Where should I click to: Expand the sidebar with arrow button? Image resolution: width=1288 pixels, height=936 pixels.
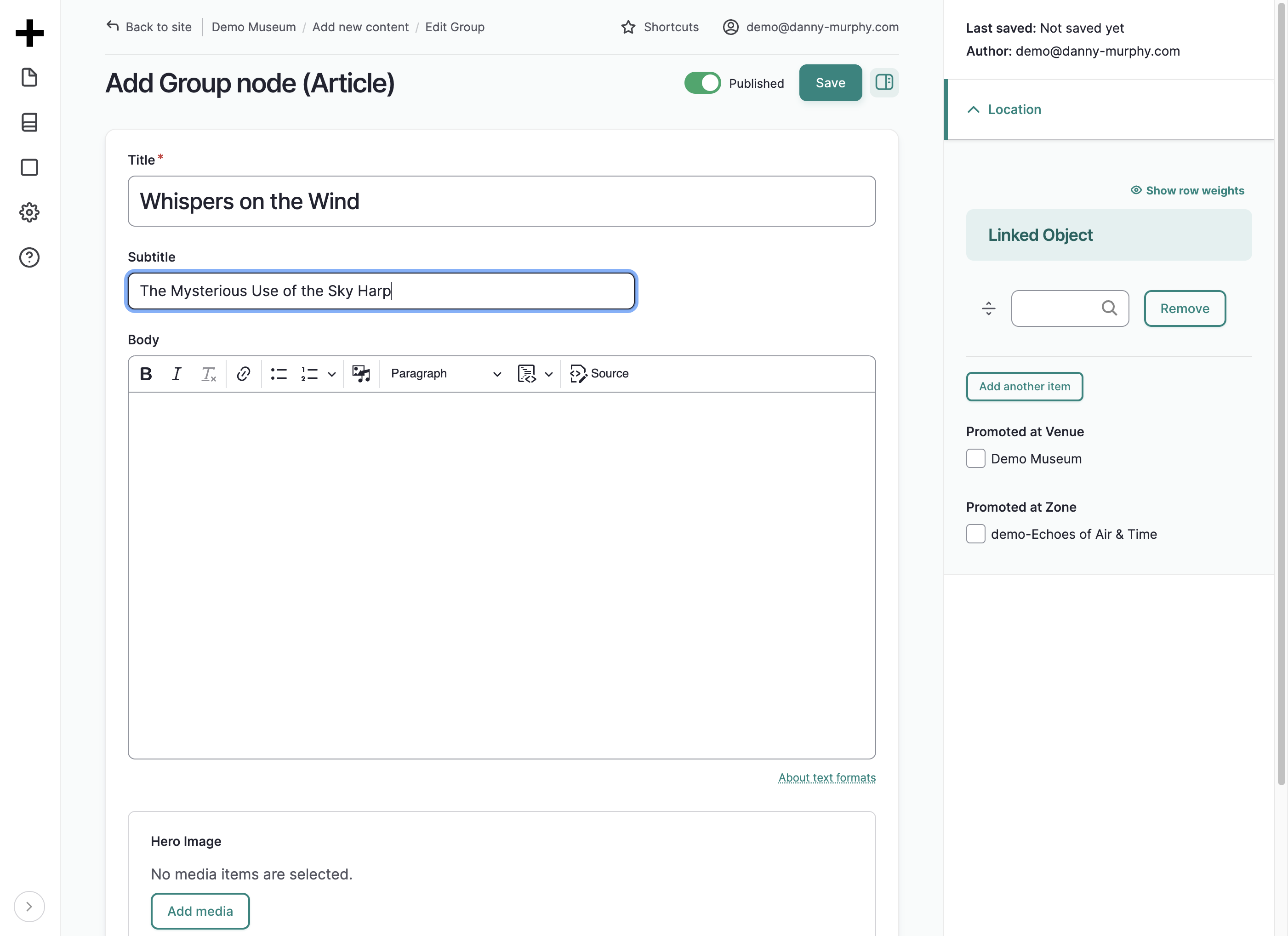(x=29, y=906)
